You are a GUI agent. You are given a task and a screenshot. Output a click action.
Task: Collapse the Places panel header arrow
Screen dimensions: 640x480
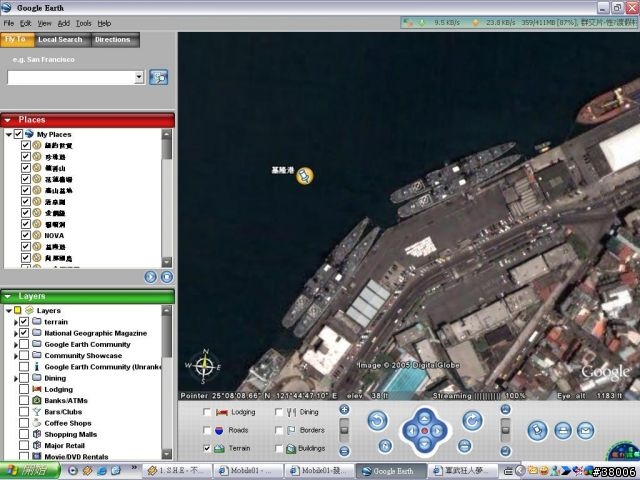tap(7, 120)
